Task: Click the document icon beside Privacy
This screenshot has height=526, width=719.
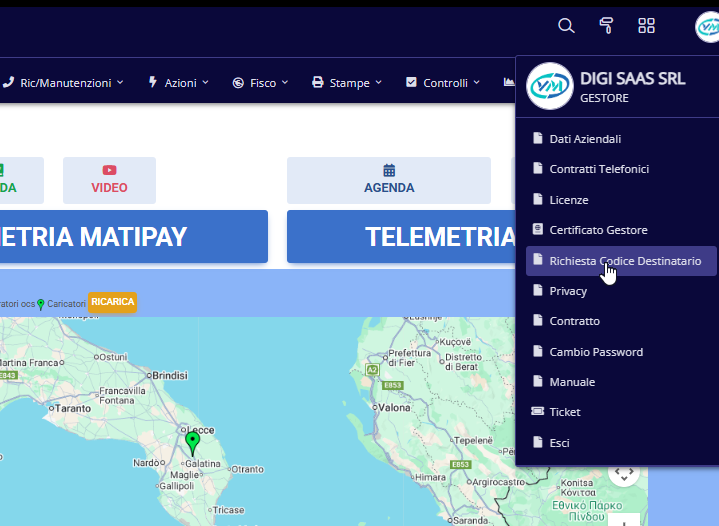Action: pos(538,290)
